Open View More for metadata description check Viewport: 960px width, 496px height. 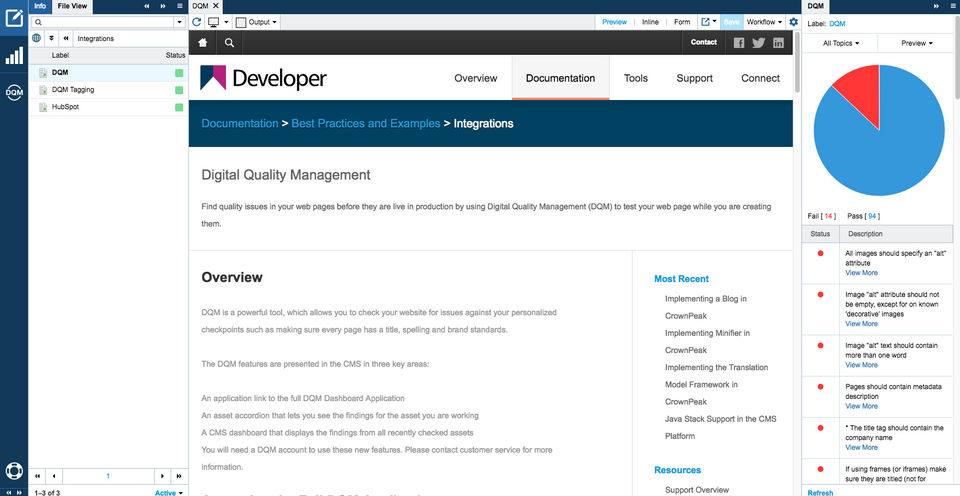861,406
